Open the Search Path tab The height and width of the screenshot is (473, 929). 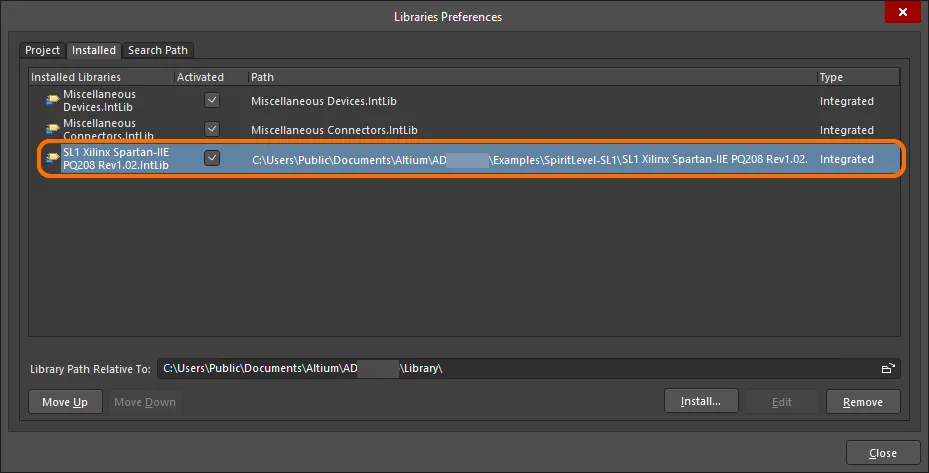[x=158, y=50]
